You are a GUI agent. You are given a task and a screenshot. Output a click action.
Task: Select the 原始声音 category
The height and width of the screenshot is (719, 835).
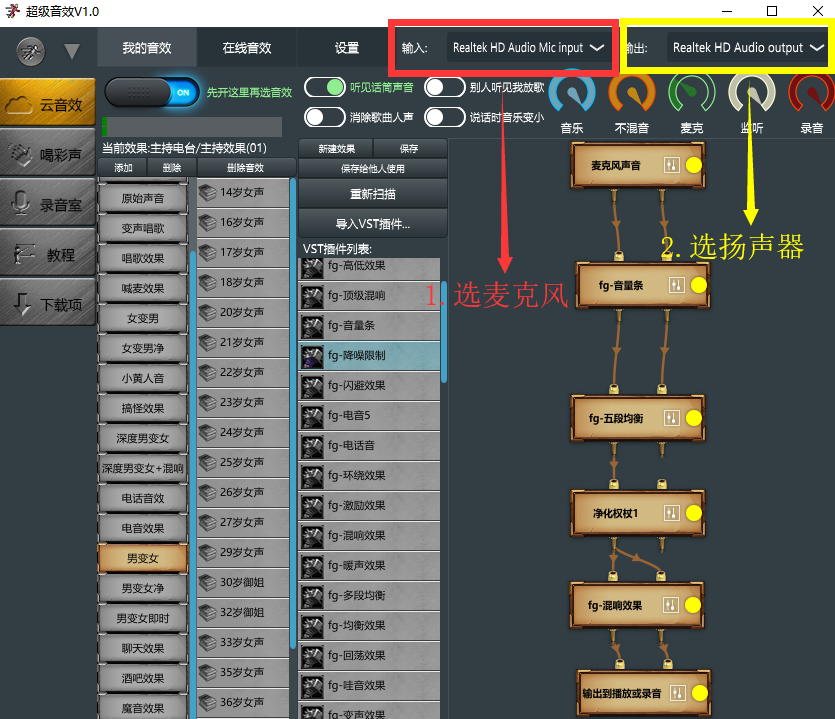tap(143, 199)
